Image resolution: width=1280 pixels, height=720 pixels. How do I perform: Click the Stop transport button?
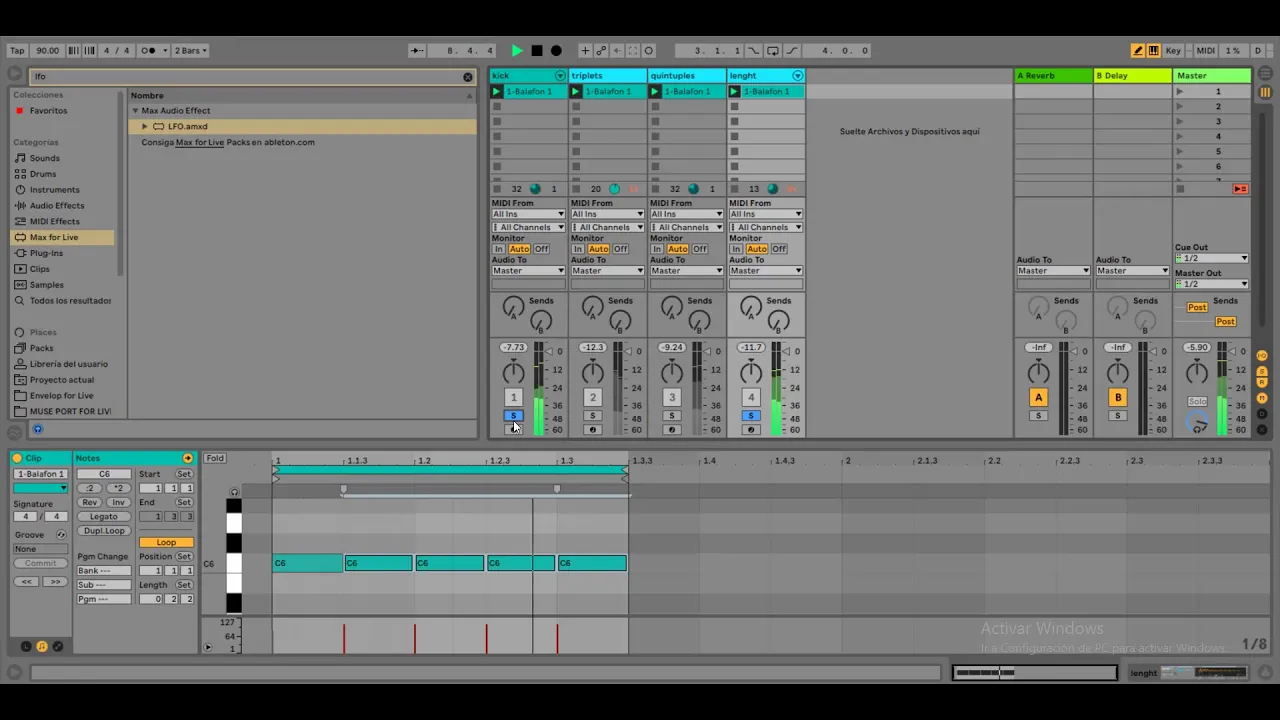tap(537, 51)
